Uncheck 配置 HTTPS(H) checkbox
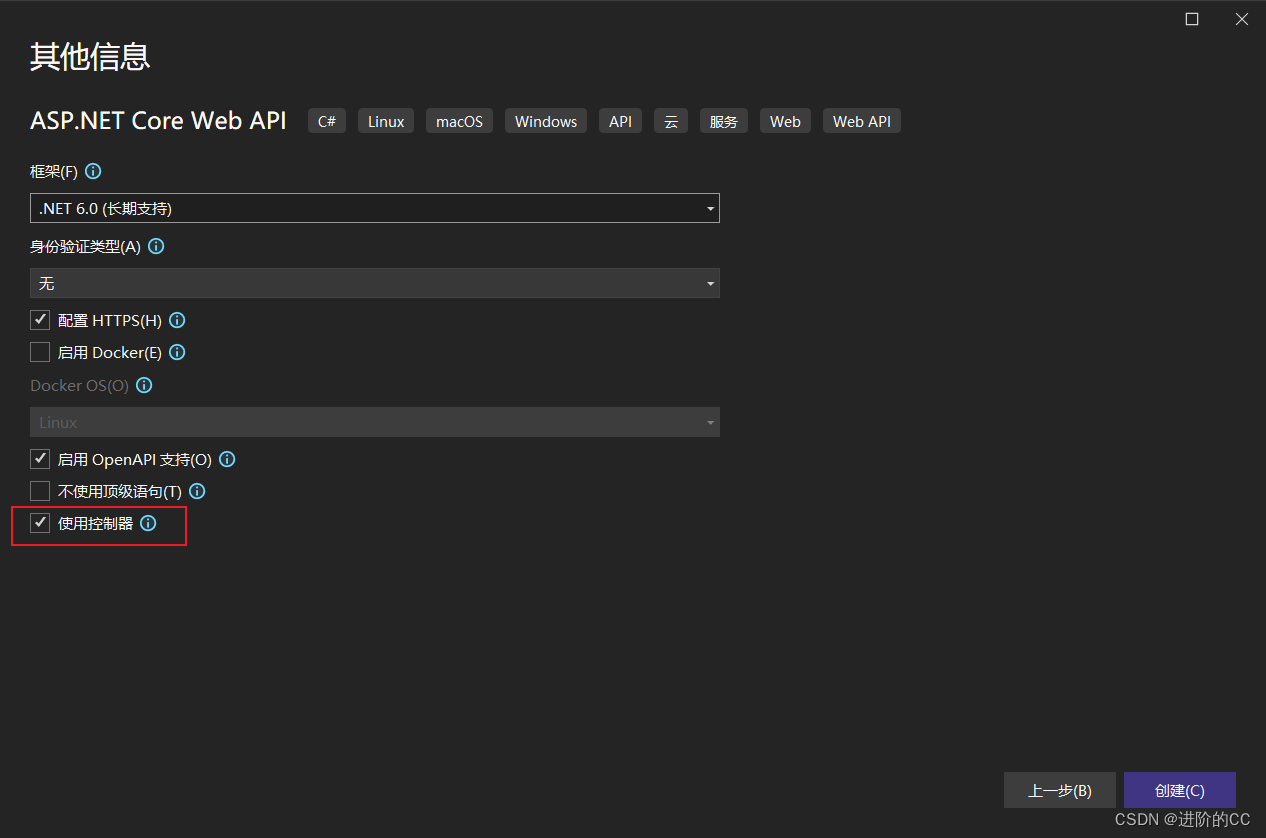1266x838 pixels. click(x=40, y=320)
